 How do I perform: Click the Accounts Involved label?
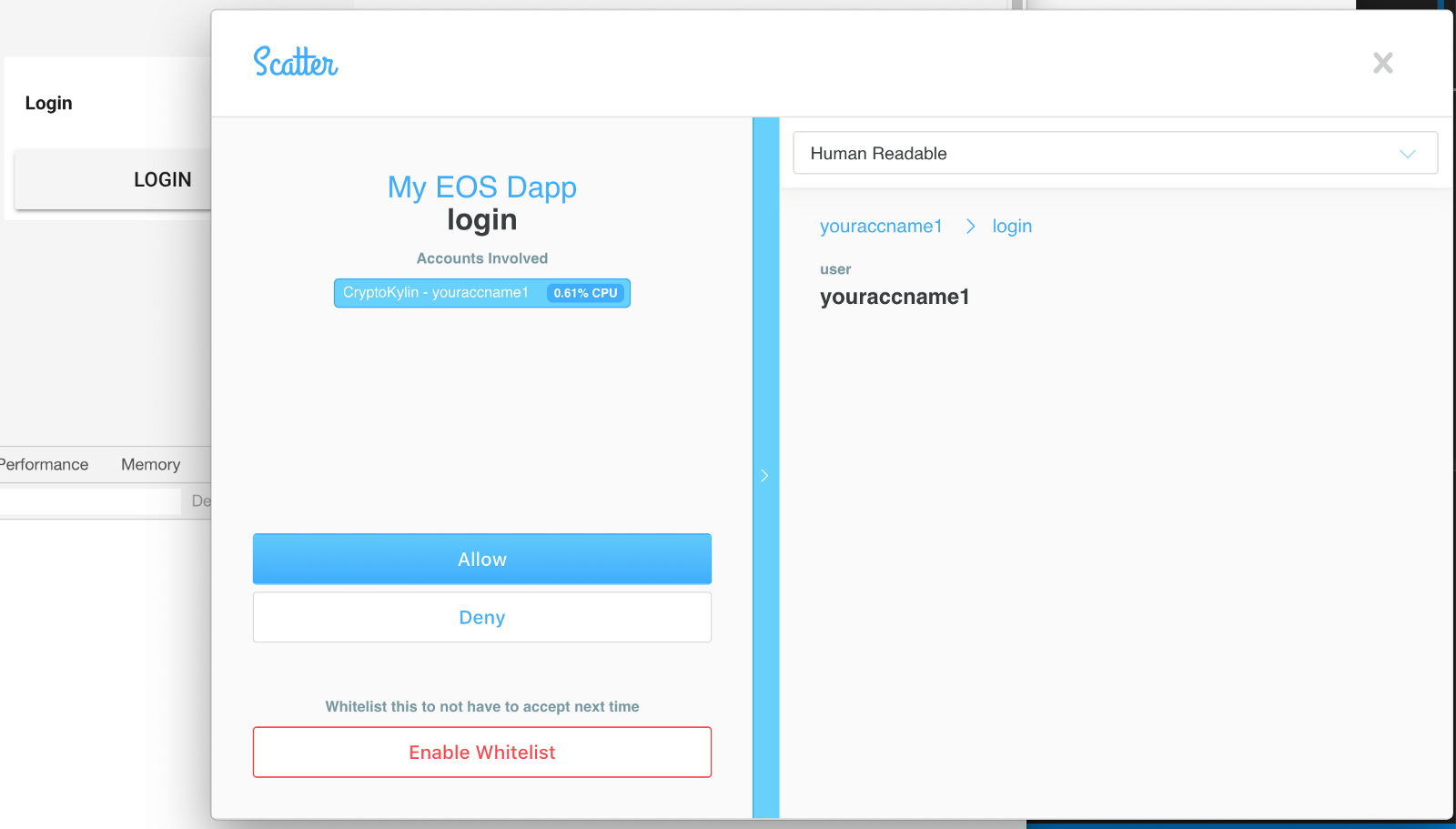482,258
